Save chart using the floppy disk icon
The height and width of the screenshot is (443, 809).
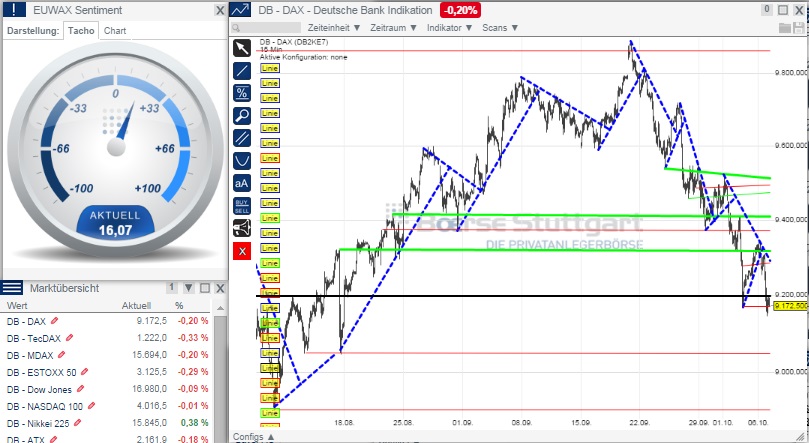(x=799, y=28)
